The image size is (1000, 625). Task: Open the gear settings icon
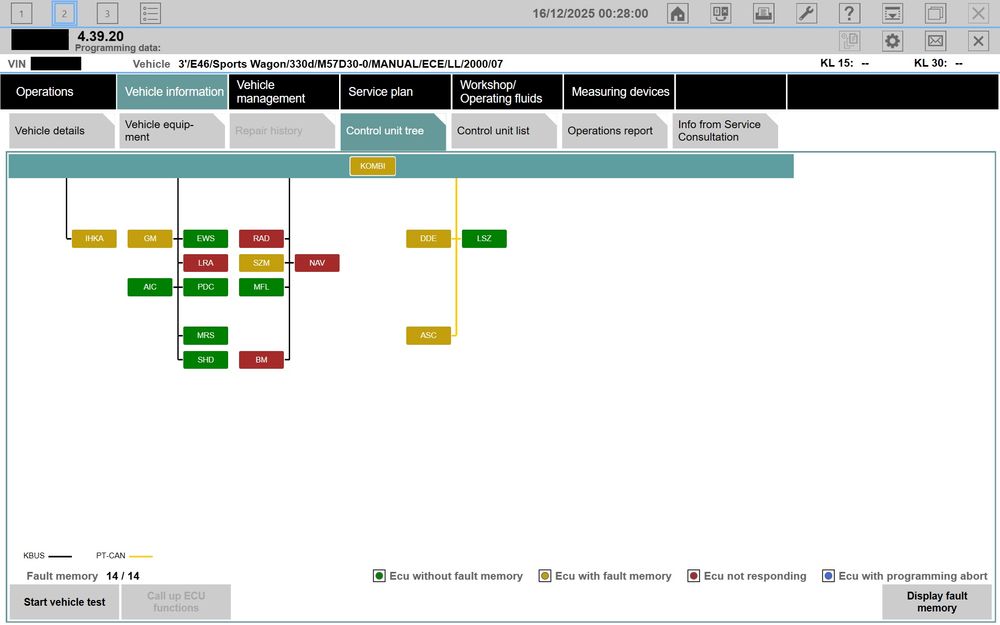tap(892, 41)
